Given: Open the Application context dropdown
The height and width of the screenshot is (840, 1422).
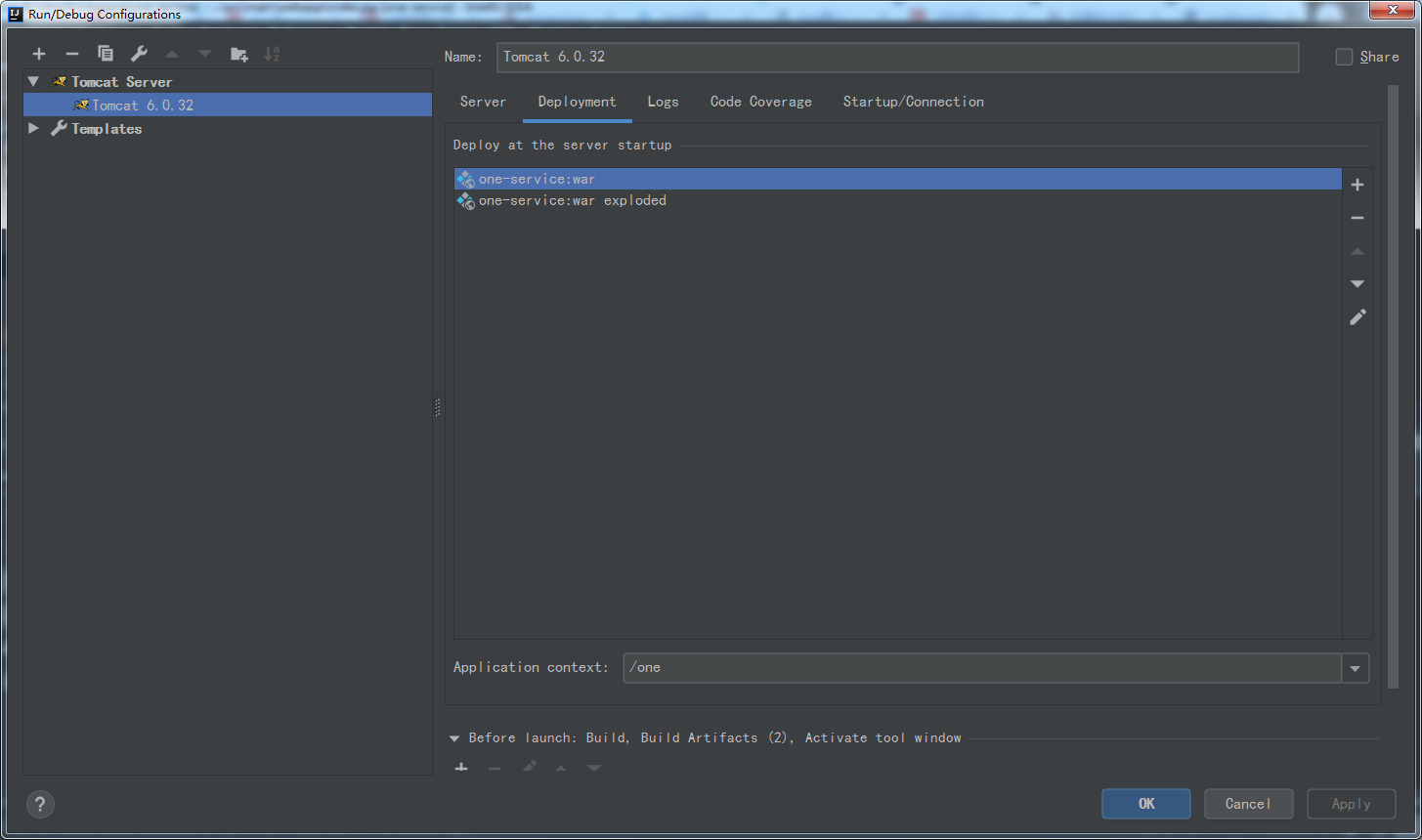Looking at the screenshot, I should coord(1356,668).
